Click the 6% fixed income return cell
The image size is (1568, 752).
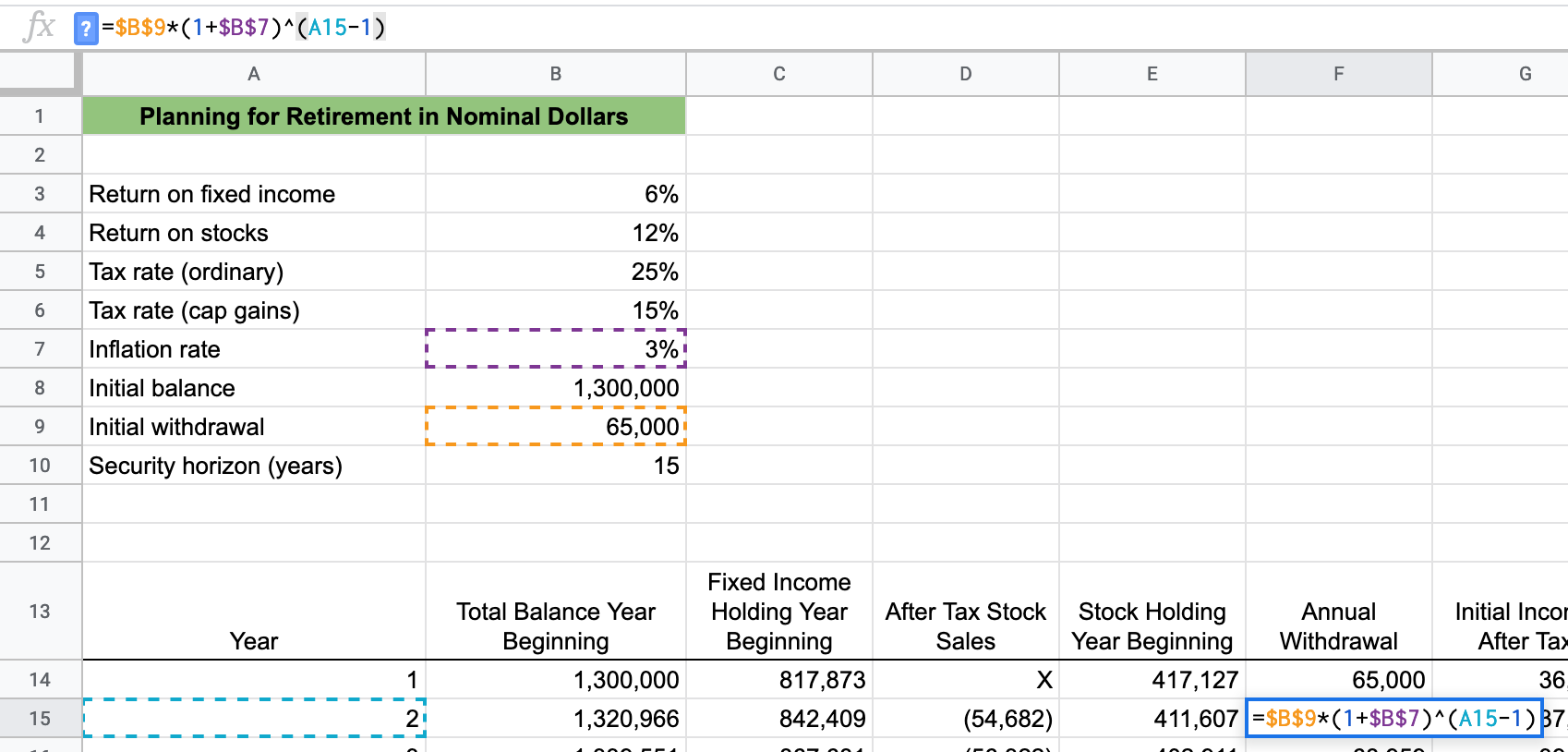(x=556, y=194)
